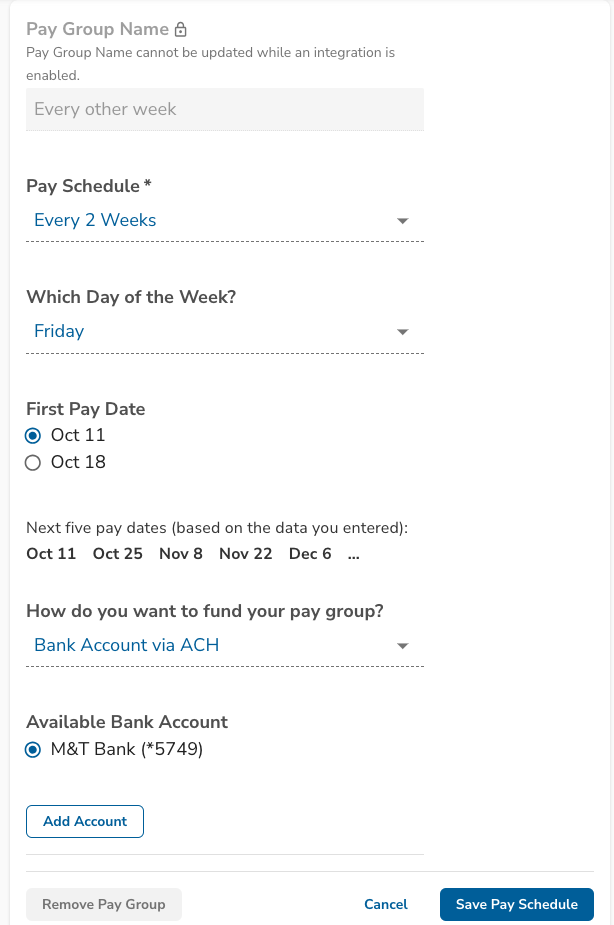Screen dimensions: 614x925
Task: Click the lock icon beside Pay Group Name
Action: click(x=181, y=30)
